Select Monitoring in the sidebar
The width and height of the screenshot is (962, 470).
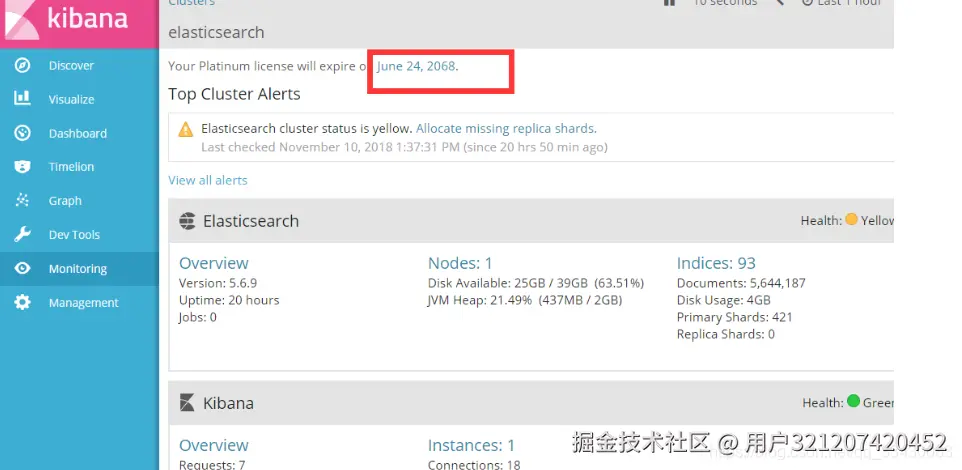[78, 269]
